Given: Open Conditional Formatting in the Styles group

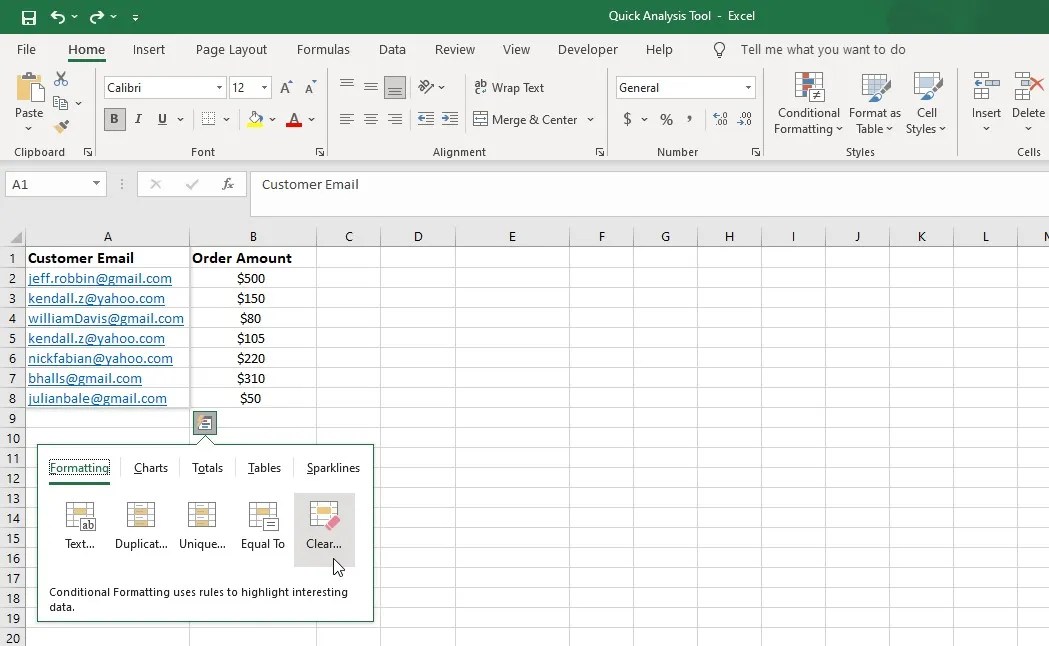Looking at the screenshot, I should [x=808, y=103].
